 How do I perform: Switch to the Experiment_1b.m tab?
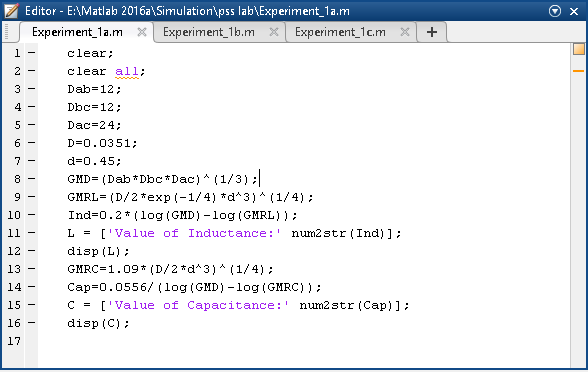[x=208, y=32]
